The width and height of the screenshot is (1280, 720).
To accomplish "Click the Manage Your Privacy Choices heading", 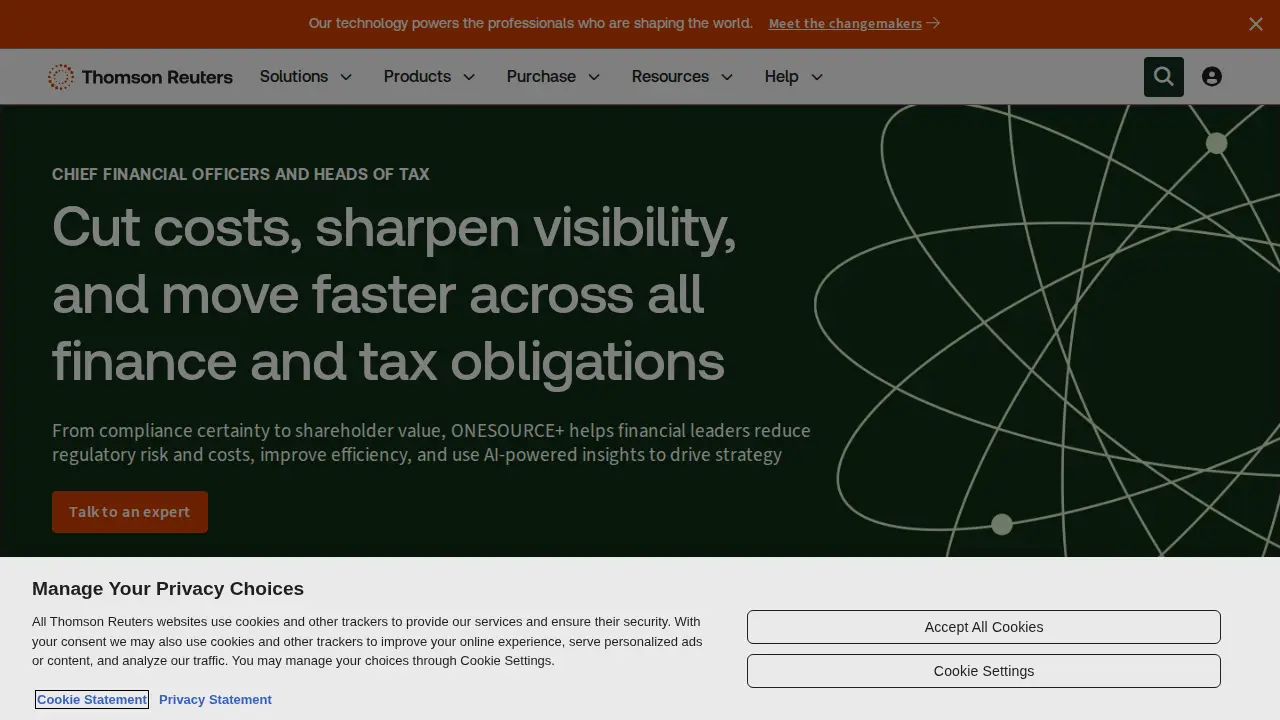I will pos(168,589).
